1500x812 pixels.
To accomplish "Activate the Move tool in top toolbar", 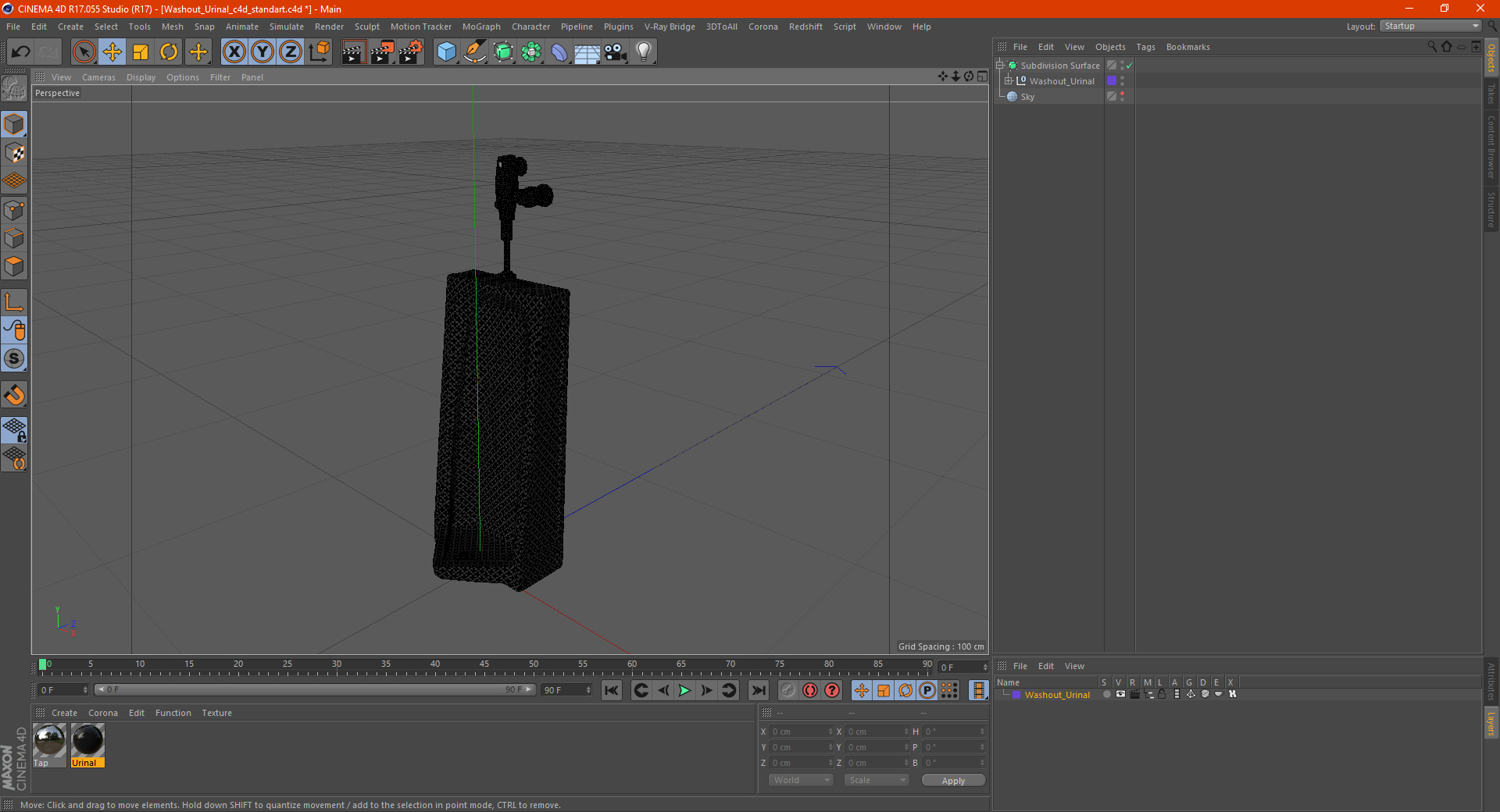I will (112, 52).
